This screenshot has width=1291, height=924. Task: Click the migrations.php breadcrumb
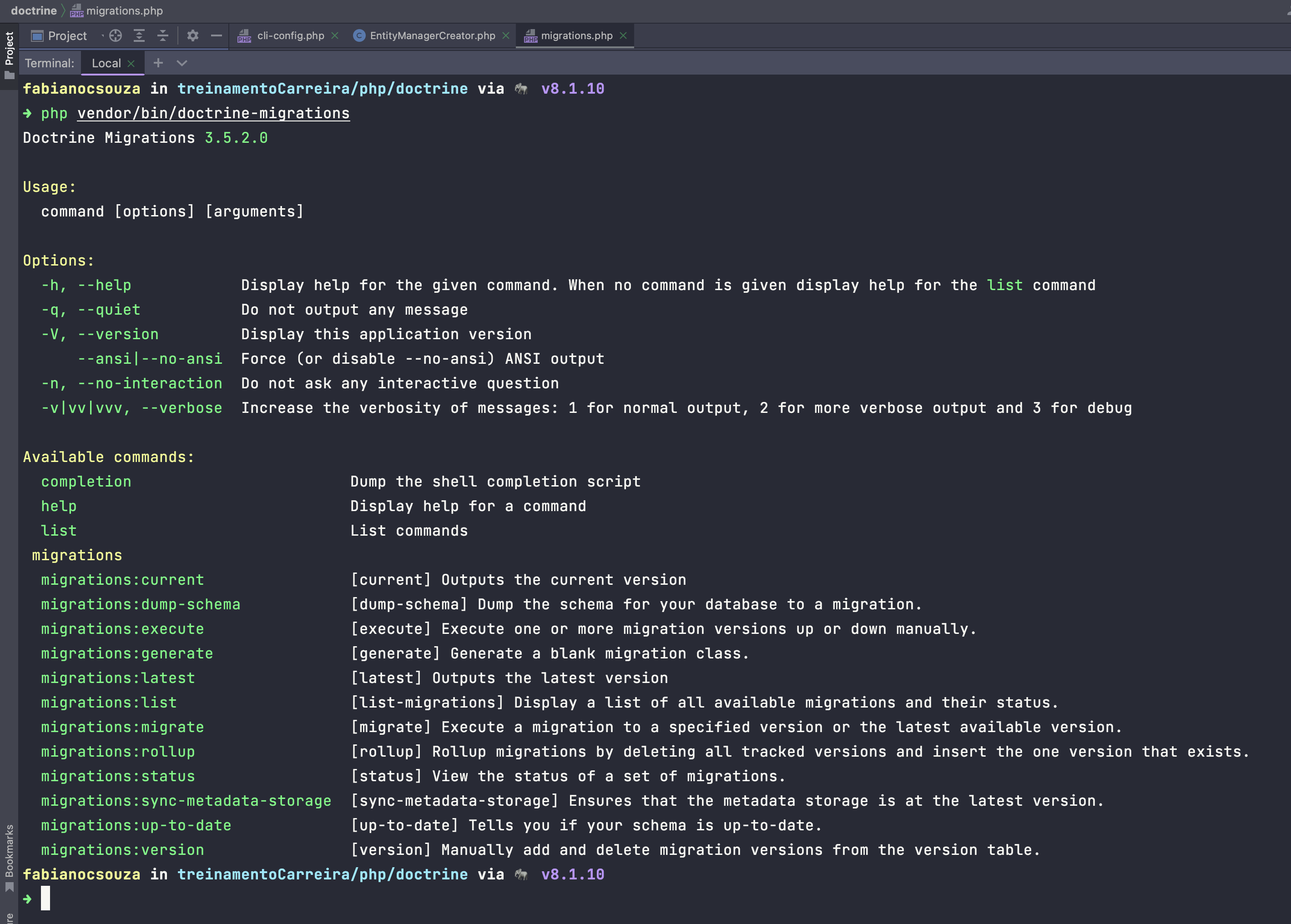pyautogui.click(x=116, y=10)
